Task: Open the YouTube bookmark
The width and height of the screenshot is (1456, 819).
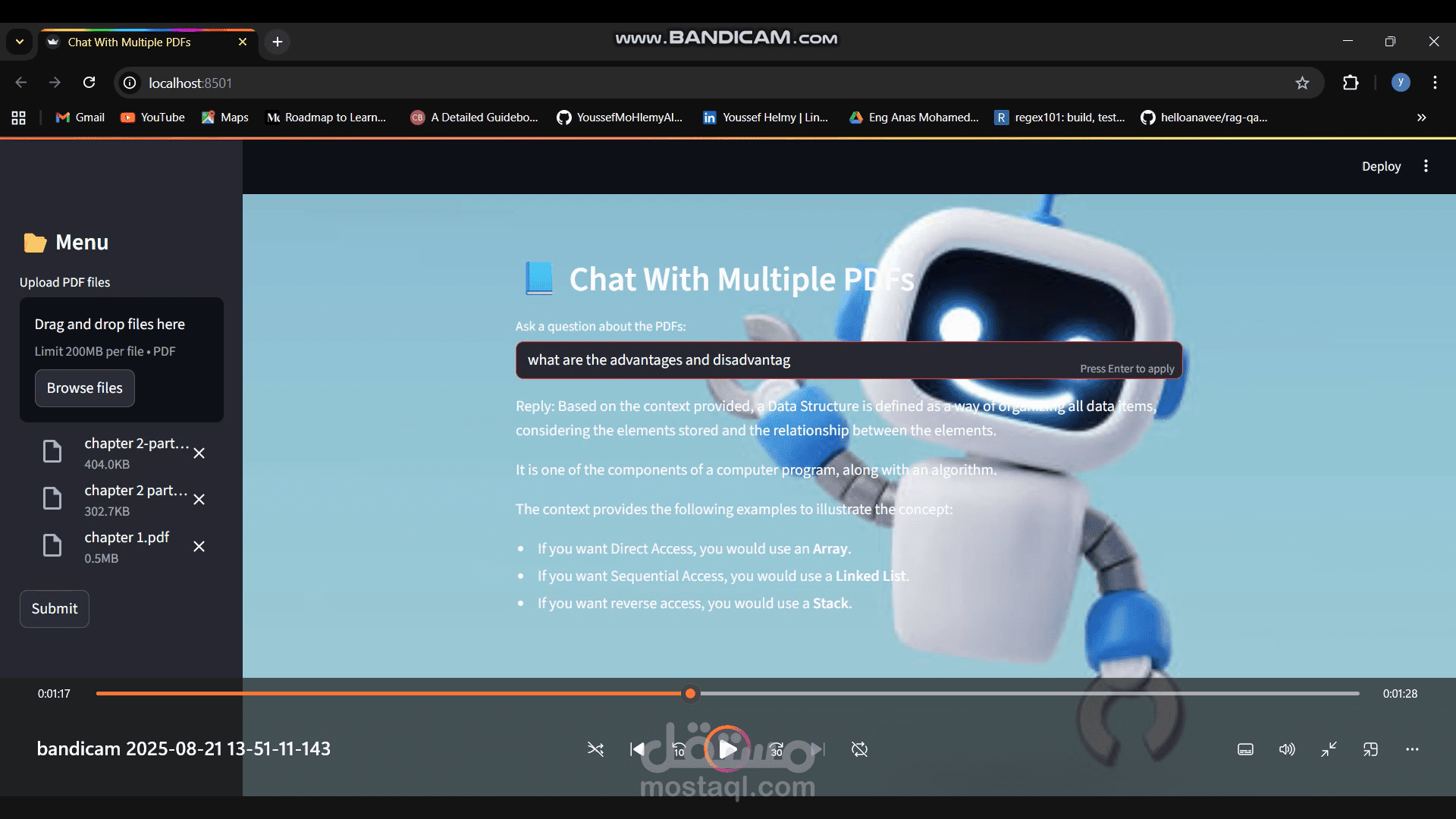Action: (152, 118)
